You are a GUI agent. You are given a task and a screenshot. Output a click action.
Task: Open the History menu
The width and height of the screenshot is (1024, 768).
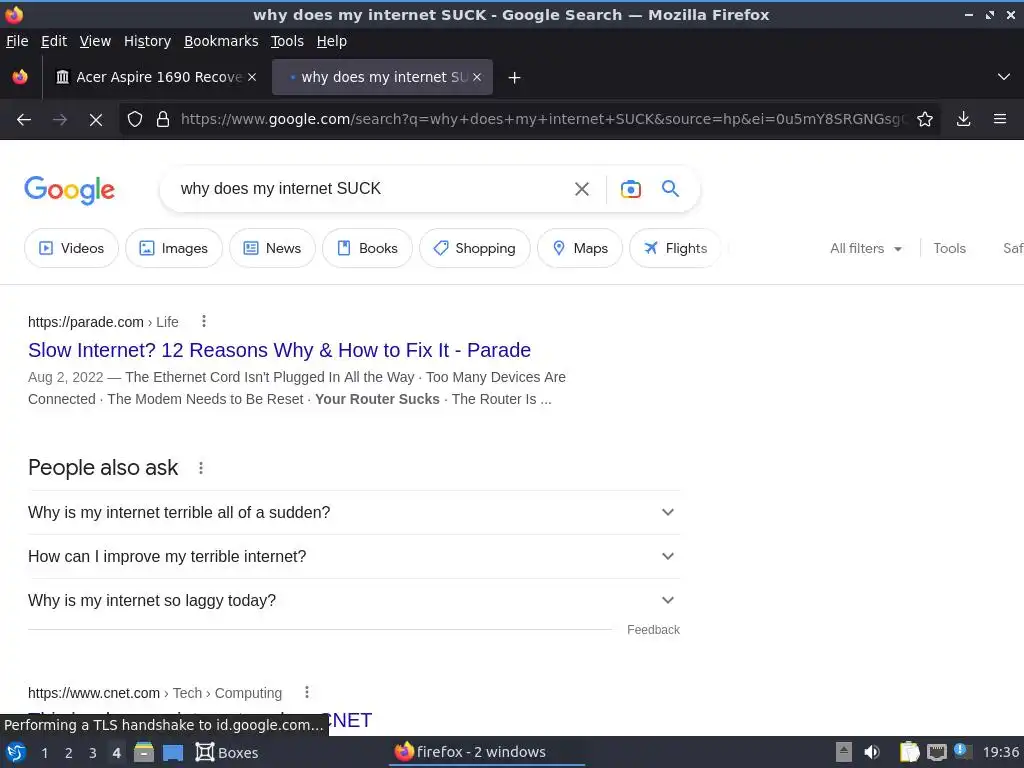point(148,41)
